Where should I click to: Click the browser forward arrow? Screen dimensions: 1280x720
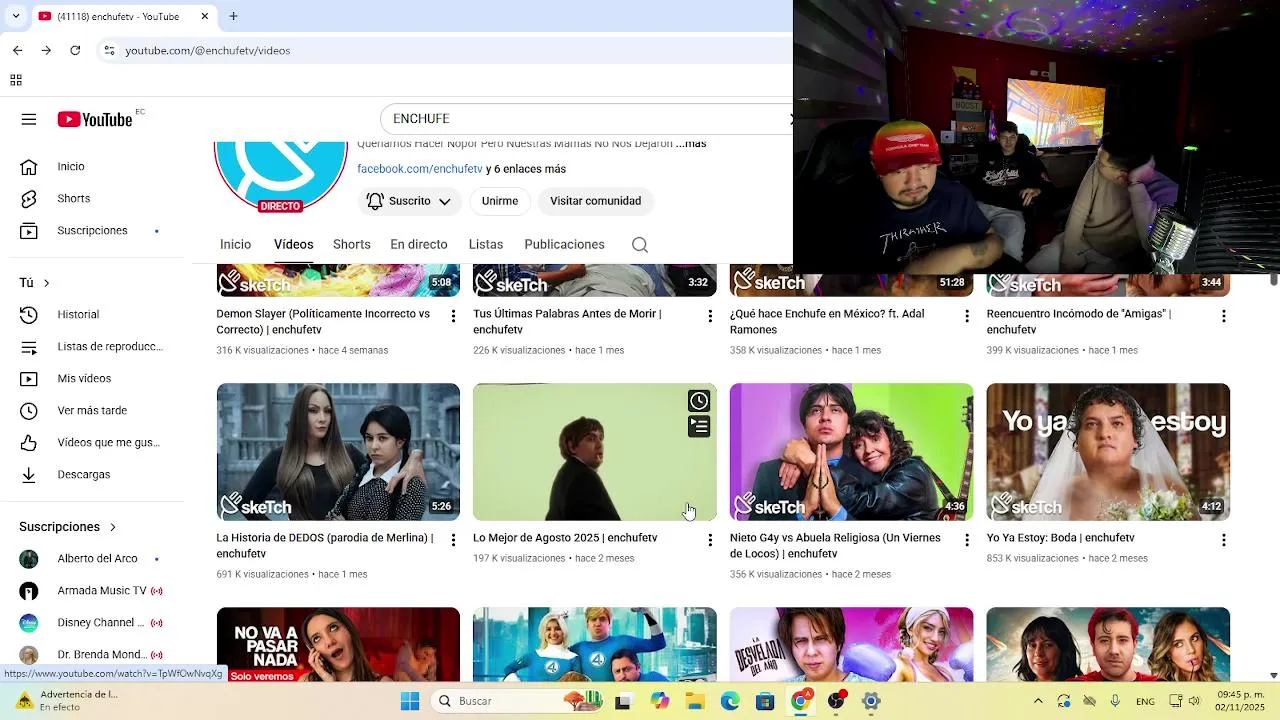(46, 50)
